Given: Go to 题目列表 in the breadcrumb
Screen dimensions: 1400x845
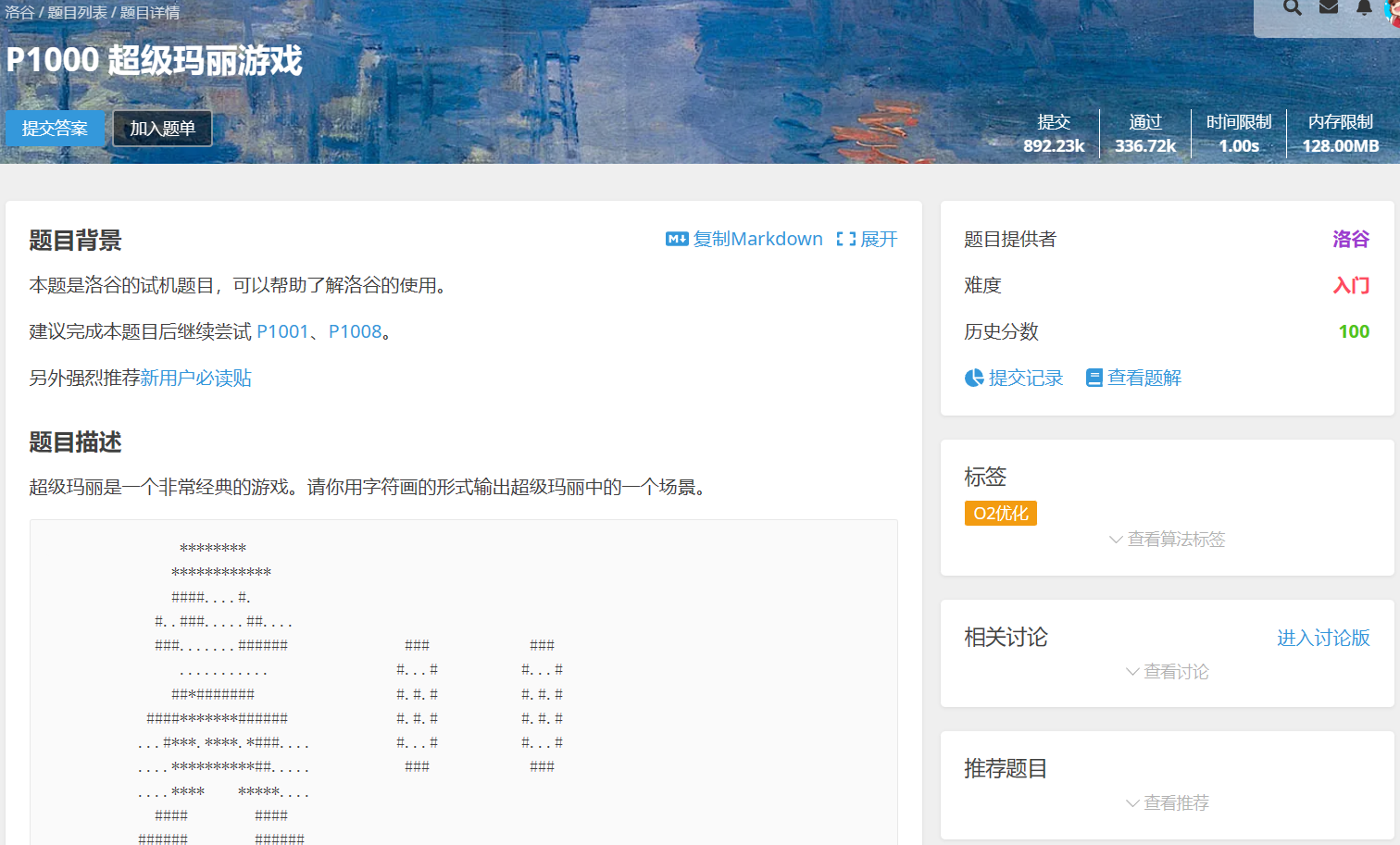Looking at the screenshot, I should tap(77, 13).
